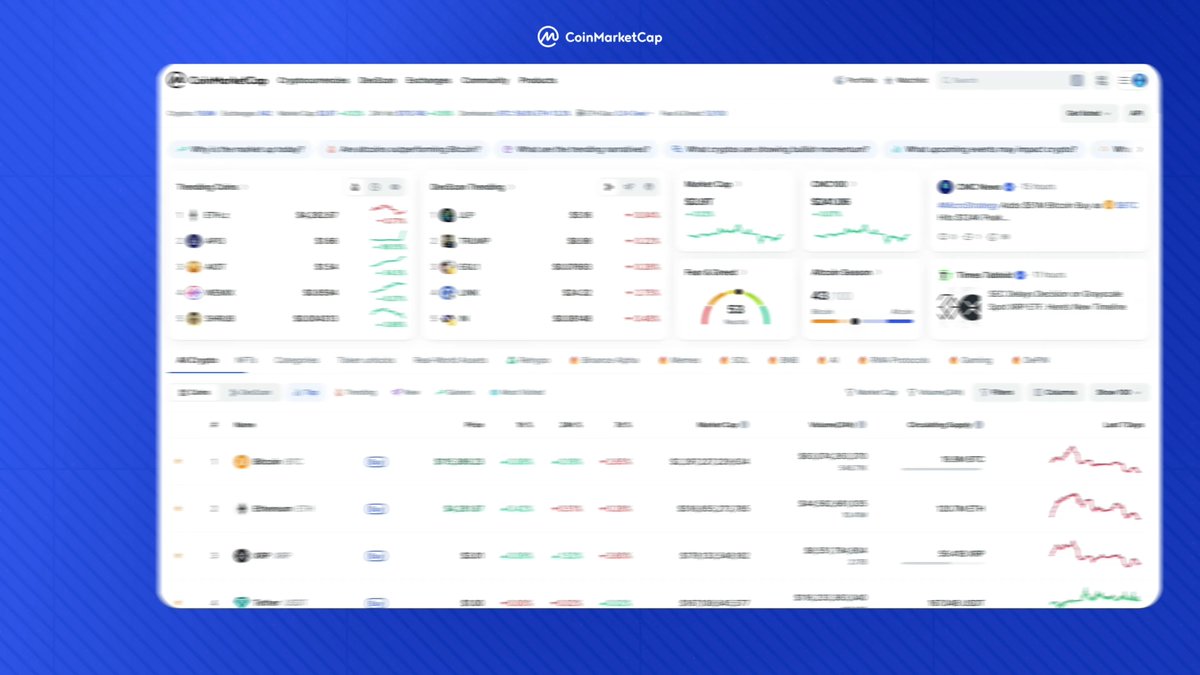This screenshot has width=1200, height=675.
Task: Open the Portfolio link in header
Action: [x=855, y=81]
